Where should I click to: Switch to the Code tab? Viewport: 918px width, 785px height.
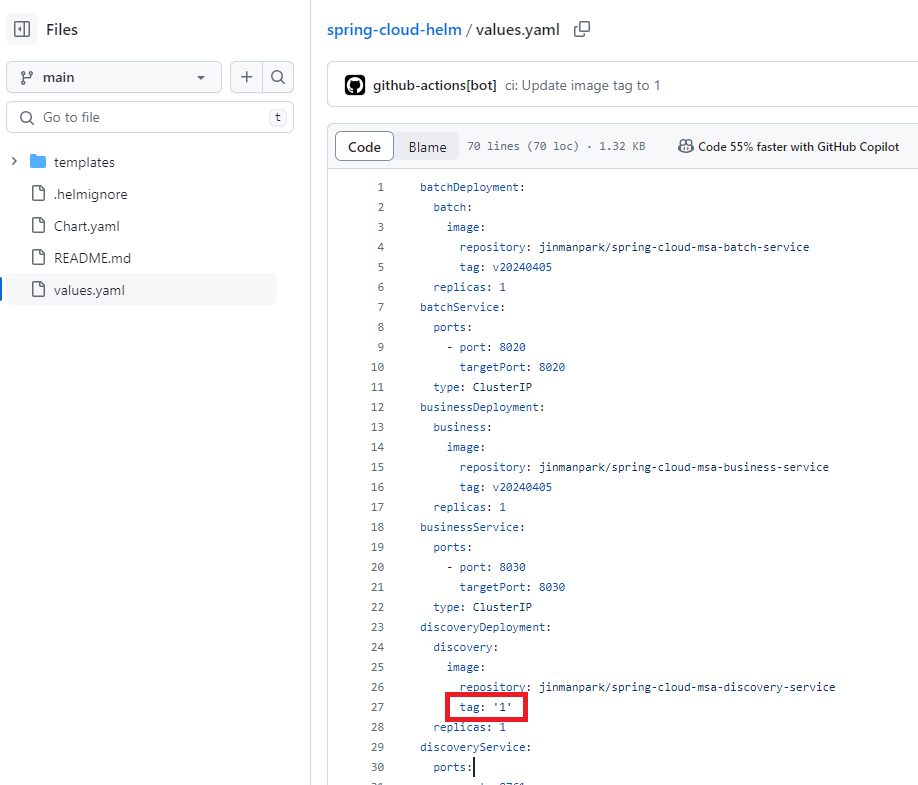tap(364, 147)
